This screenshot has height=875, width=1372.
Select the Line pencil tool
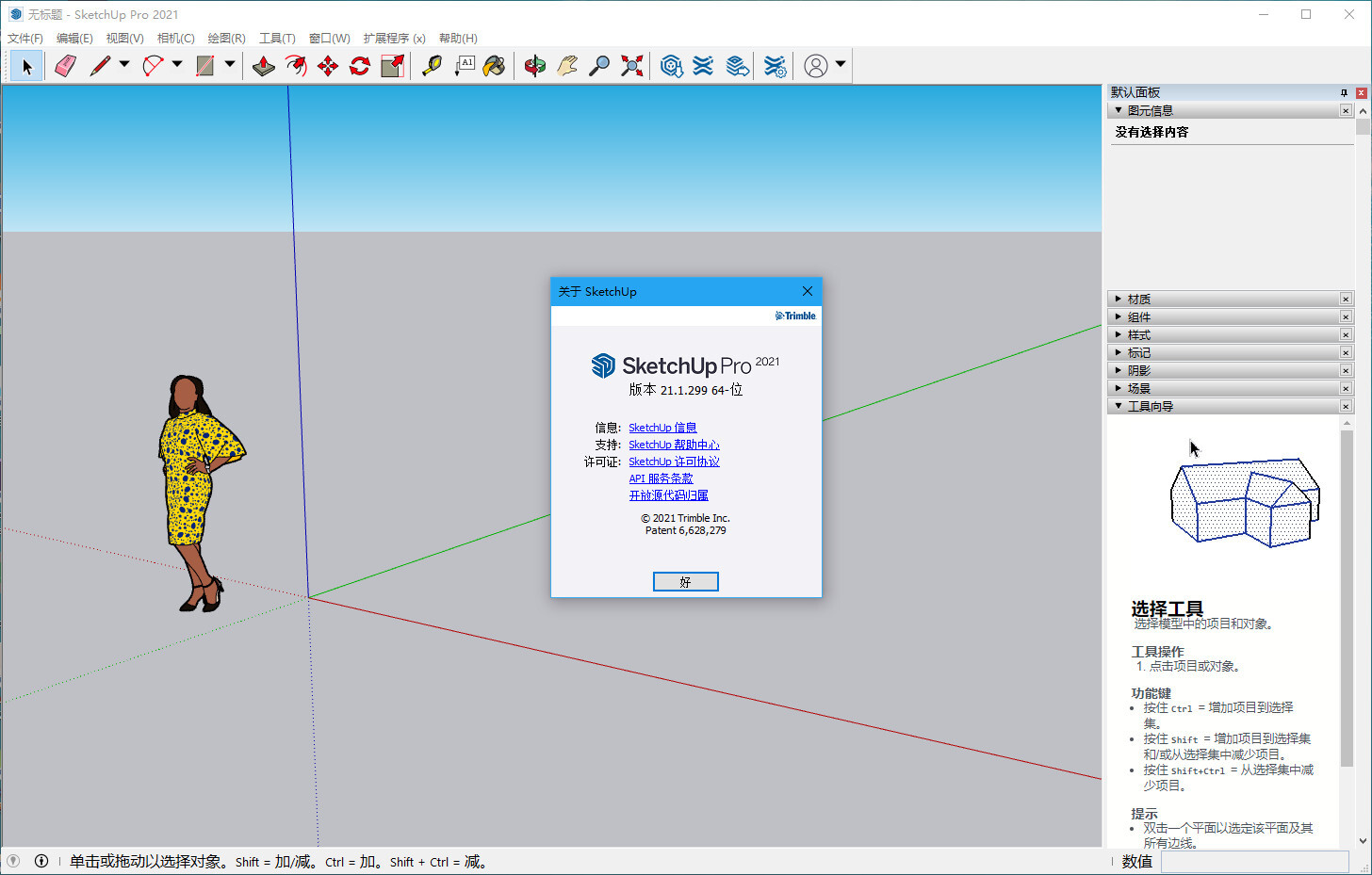[99, 66]
